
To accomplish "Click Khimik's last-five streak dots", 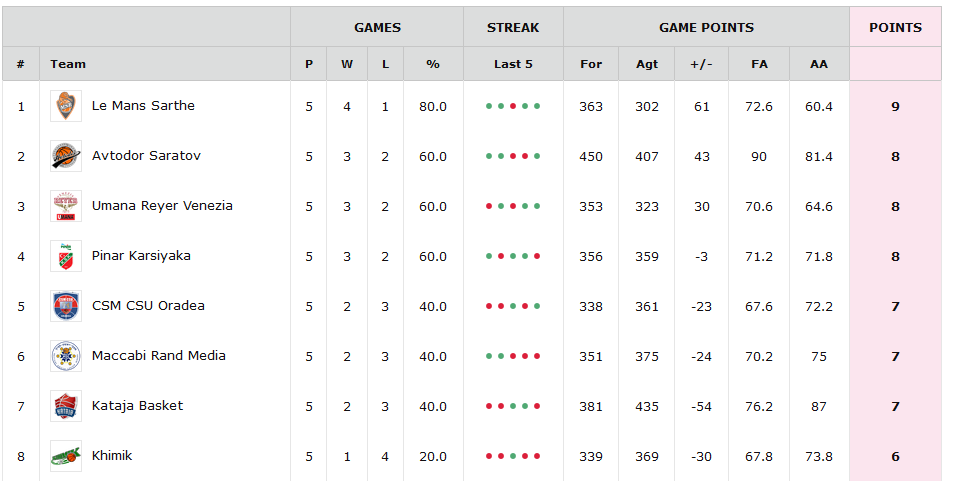I will coord(513,456).
